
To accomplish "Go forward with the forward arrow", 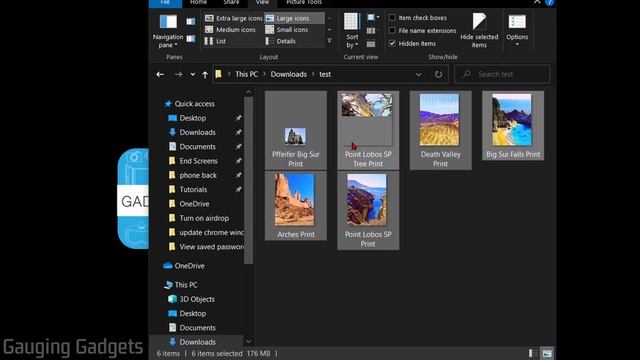I will [178, 74].
